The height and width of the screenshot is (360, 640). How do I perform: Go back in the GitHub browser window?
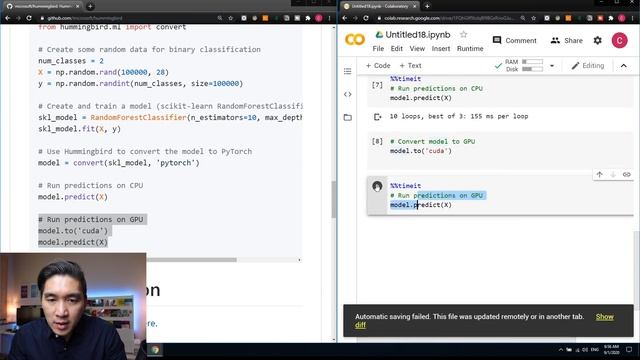(x=7, y=18)
